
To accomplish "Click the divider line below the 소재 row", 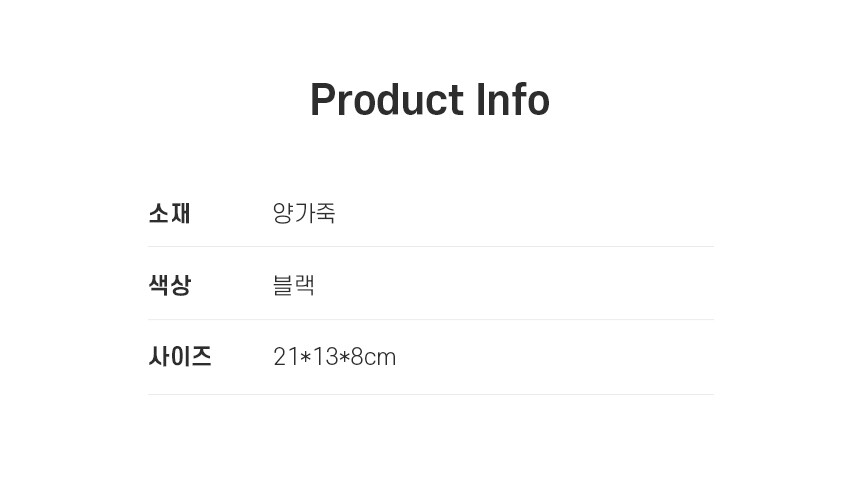I will (430, 246).
